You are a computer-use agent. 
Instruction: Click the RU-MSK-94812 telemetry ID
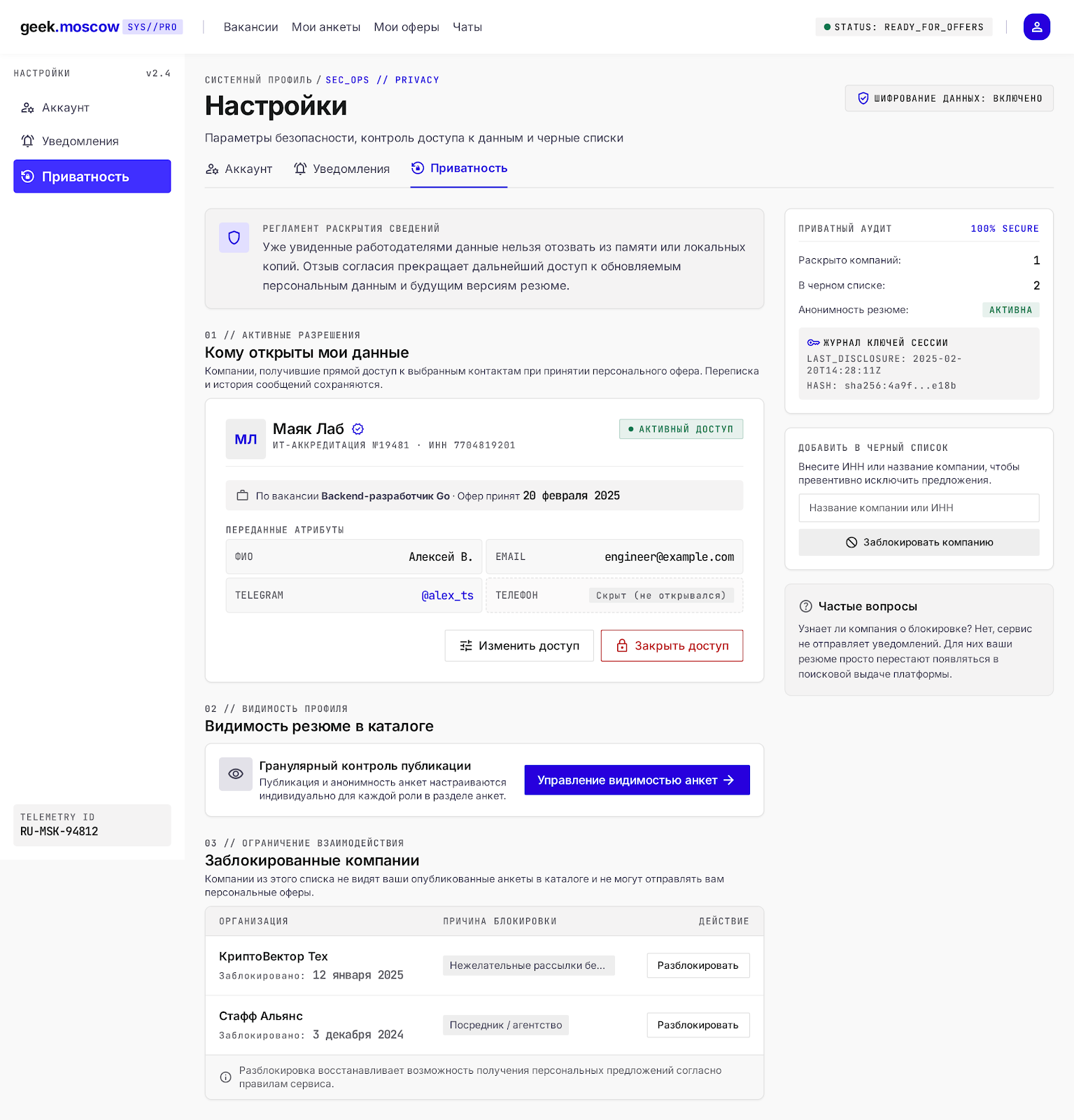coord(59,832)
